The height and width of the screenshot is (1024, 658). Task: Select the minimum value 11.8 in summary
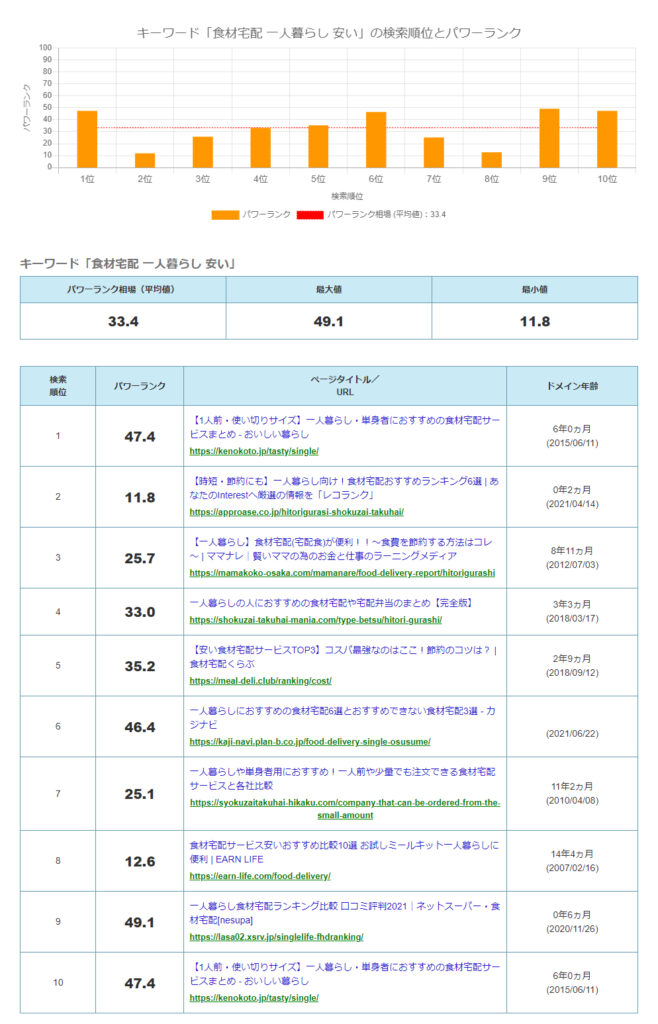[x=535, y=321]
